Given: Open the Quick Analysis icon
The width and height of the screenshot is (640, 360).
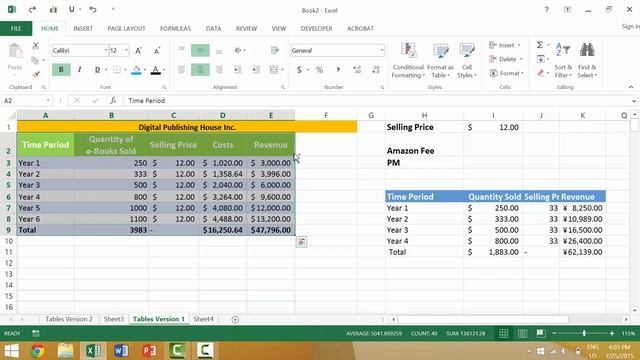Looking at the screenshot, I should (x=301, y=242).
